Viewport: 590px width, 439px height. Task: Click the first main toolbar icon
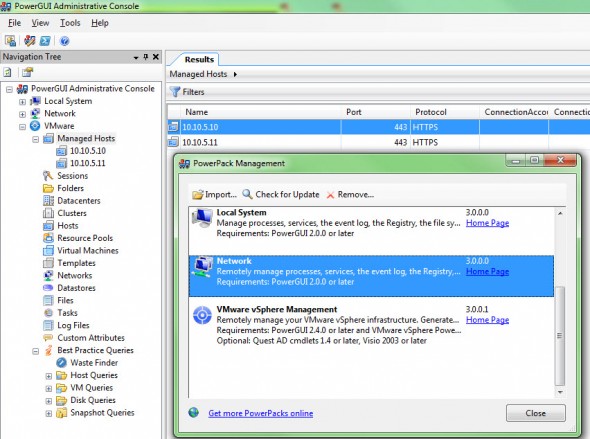pyautogui.click(x=11, y=41)
